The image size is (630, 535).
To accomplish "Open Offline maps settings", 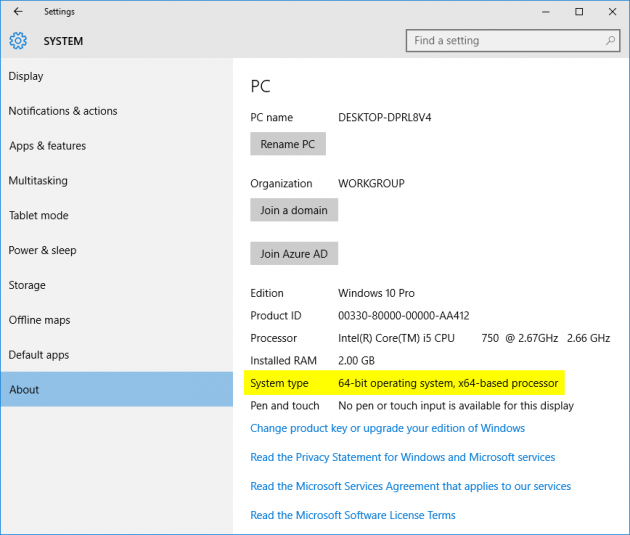I will coord(117,320).
